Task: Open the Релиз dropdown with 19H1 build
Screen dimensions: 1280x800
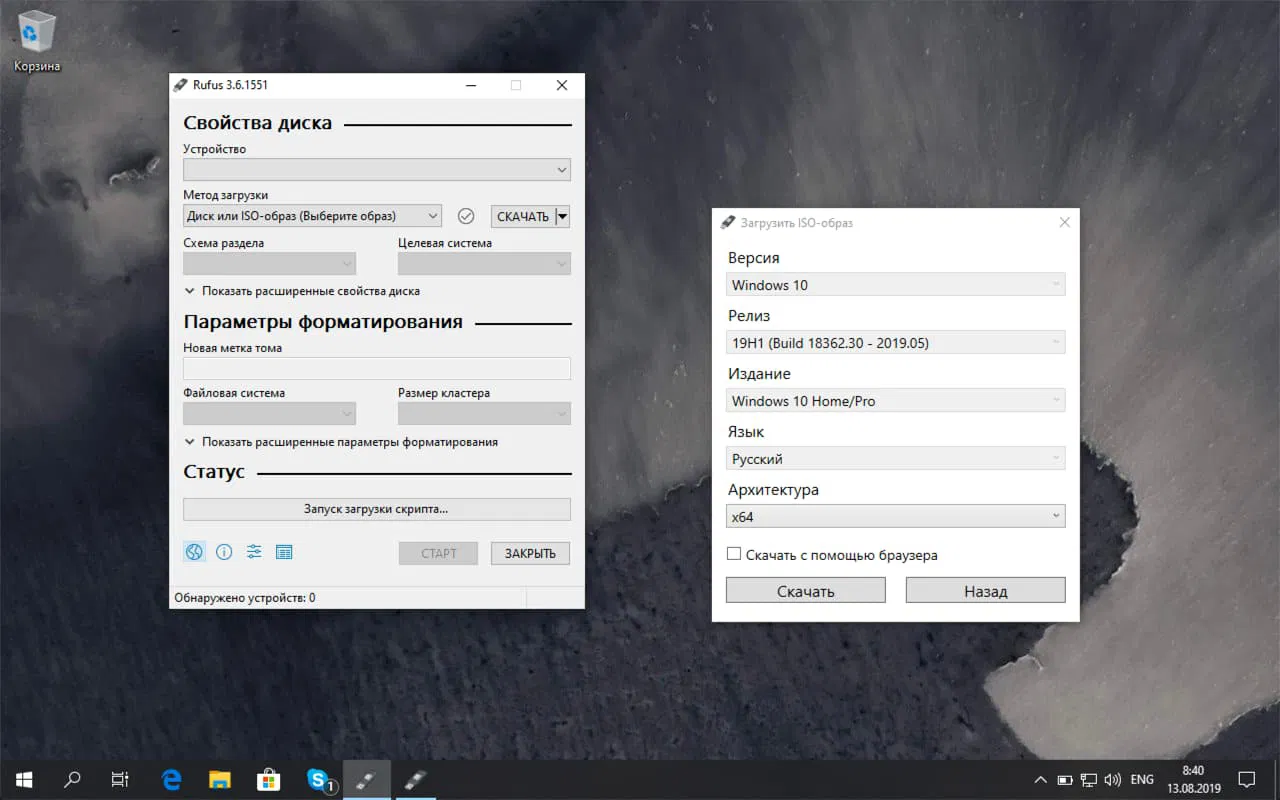Action: point(895,342)
